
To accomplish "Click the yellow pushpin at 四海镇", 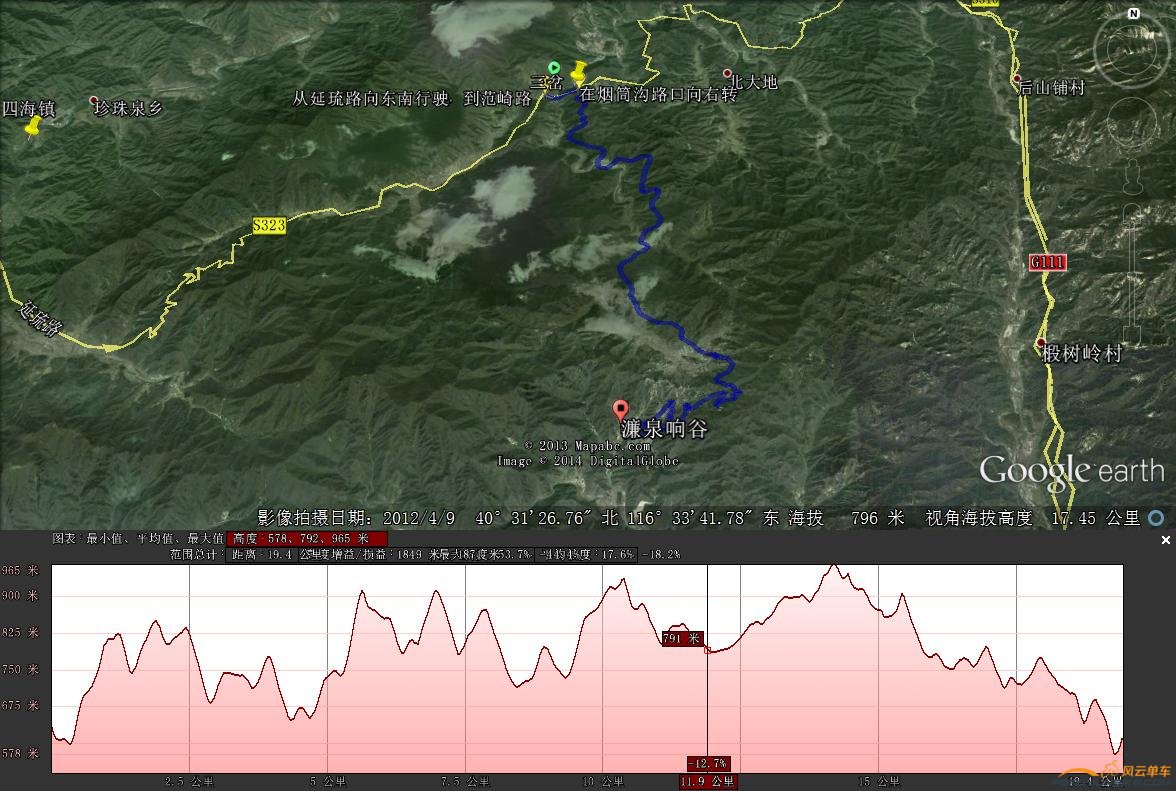I will (x=33, y=127).
